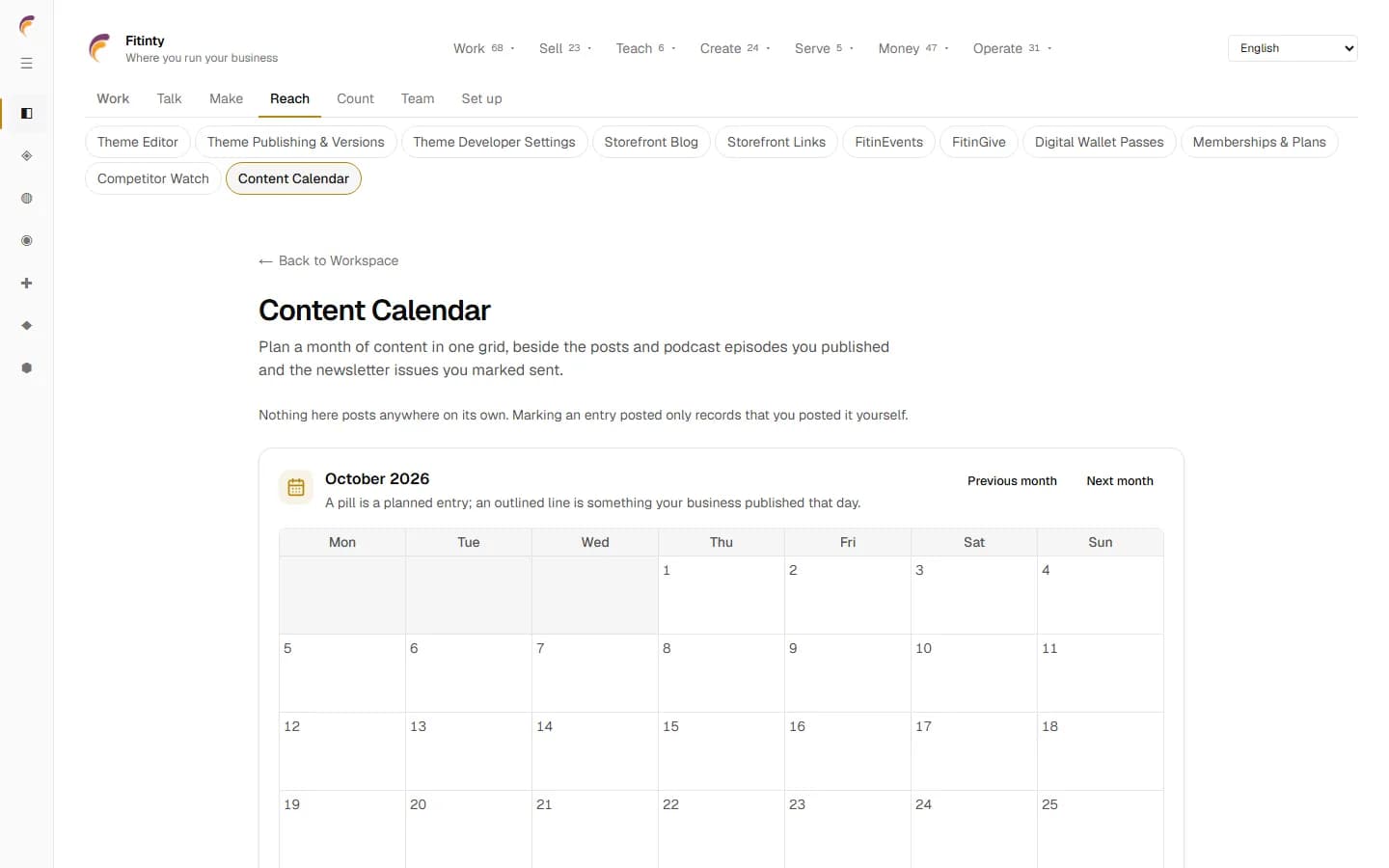The image size is (1389, 868).
Task: Select the Content Calendar pill
Action: pos(293,178)
